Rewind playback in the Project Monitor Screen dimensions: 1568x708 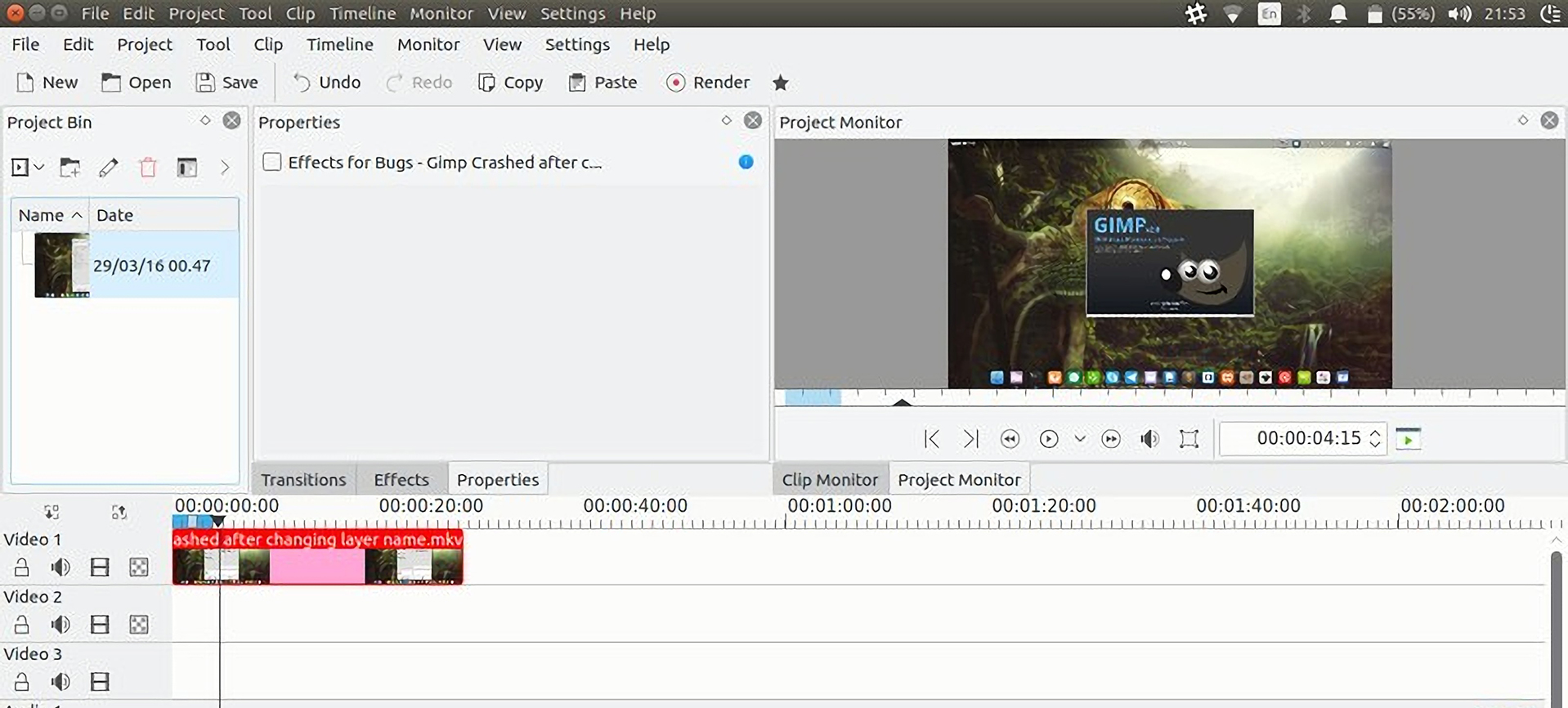click(1010, 439)
